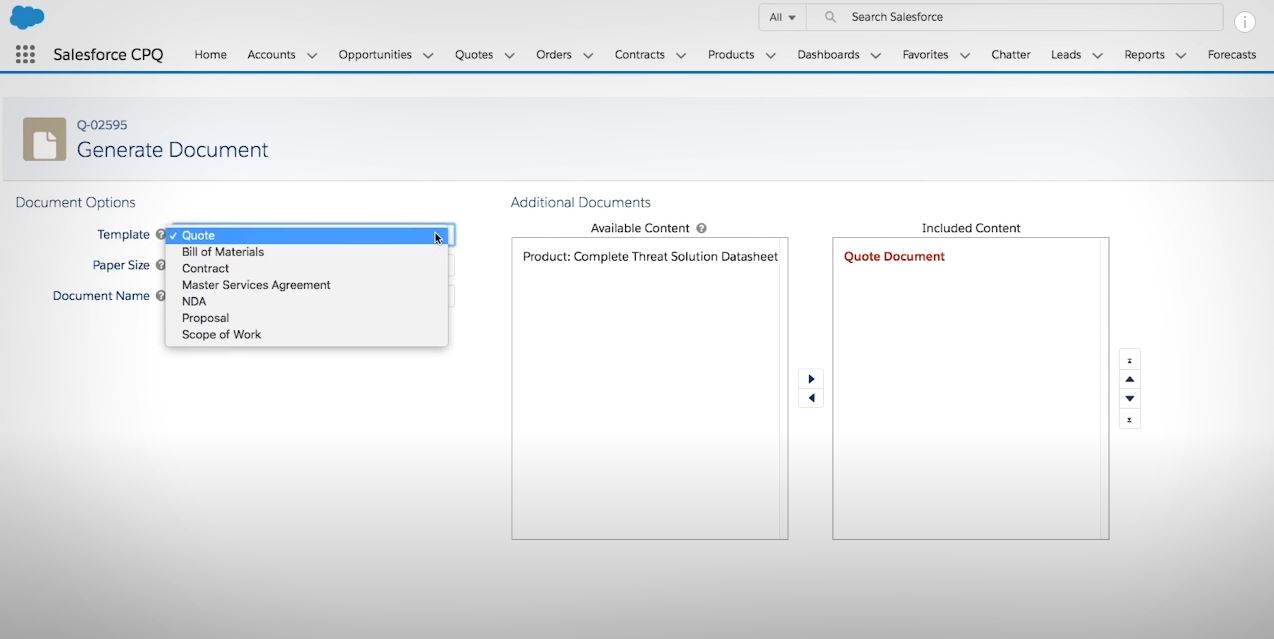This screenshot has height=639, width=1274.
Task: Click the help icon next to Document Name
Action: tap(161, 296)
